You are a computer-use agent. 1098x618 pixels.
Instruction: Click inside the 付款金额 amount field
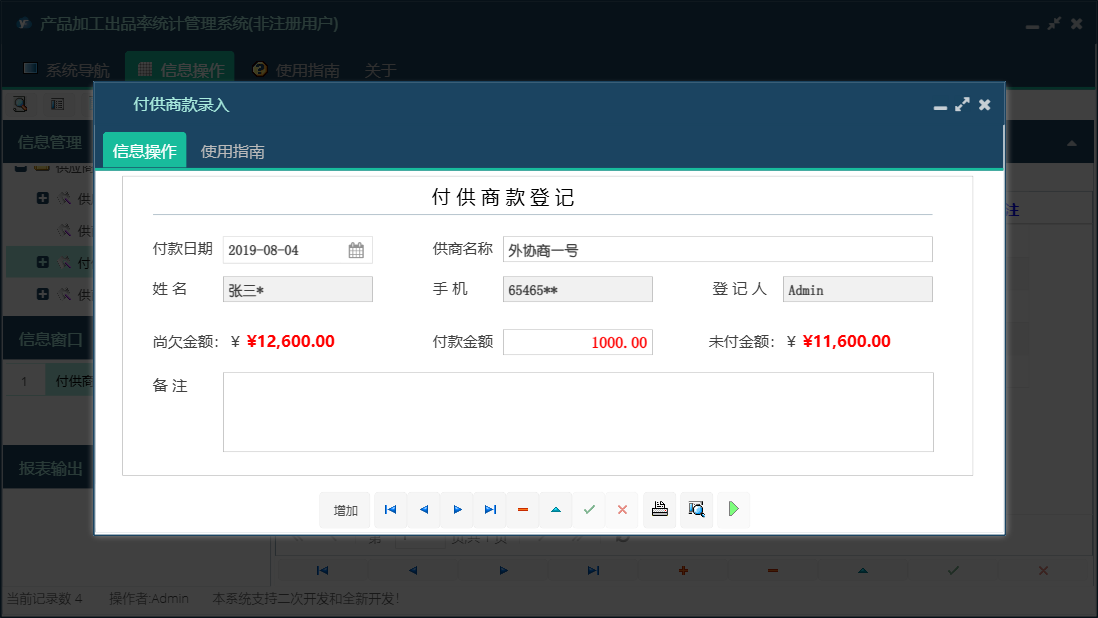[579, 341]
